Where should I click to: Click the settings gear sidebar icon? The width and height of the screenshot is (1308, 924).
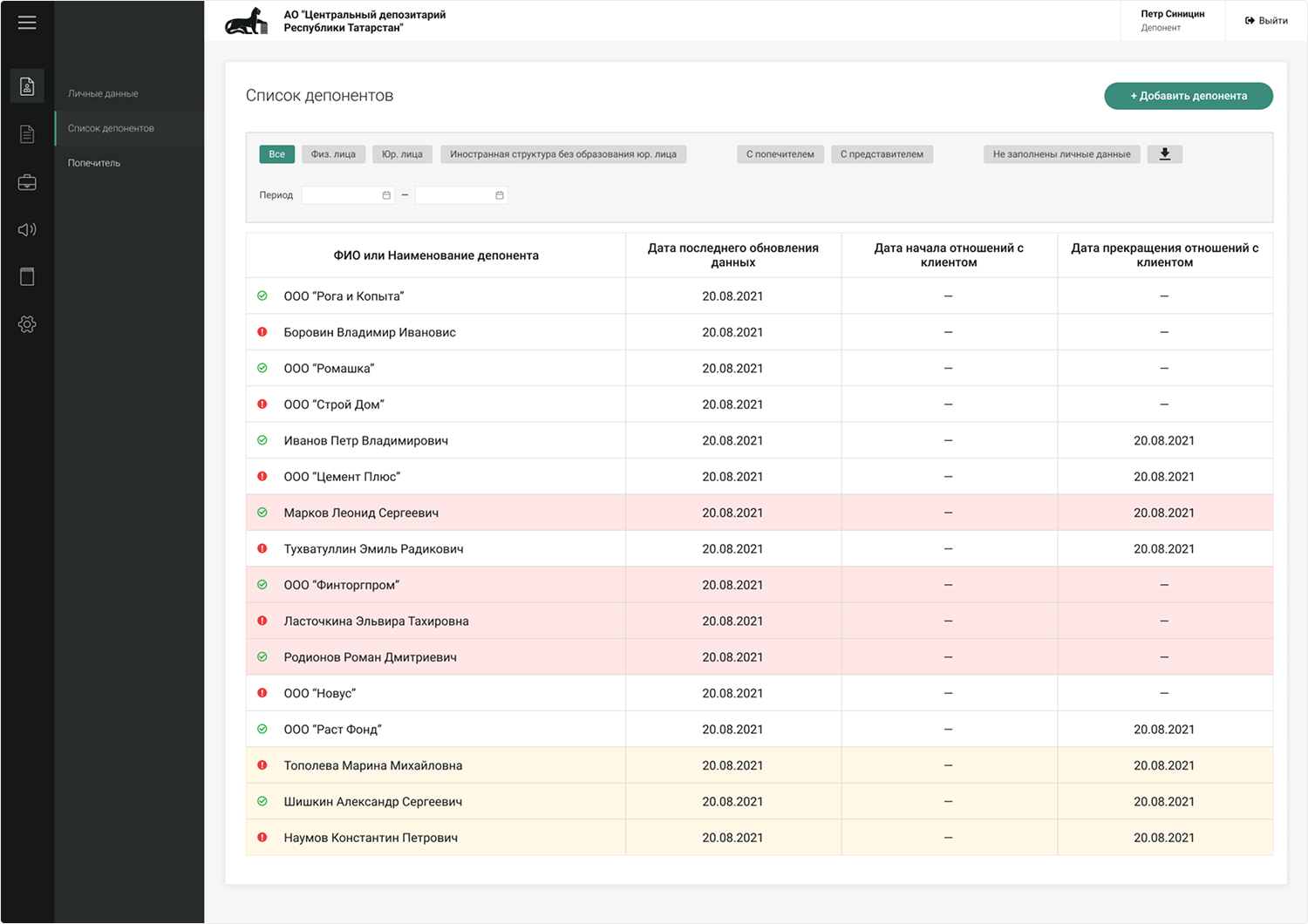coord(27,324)
